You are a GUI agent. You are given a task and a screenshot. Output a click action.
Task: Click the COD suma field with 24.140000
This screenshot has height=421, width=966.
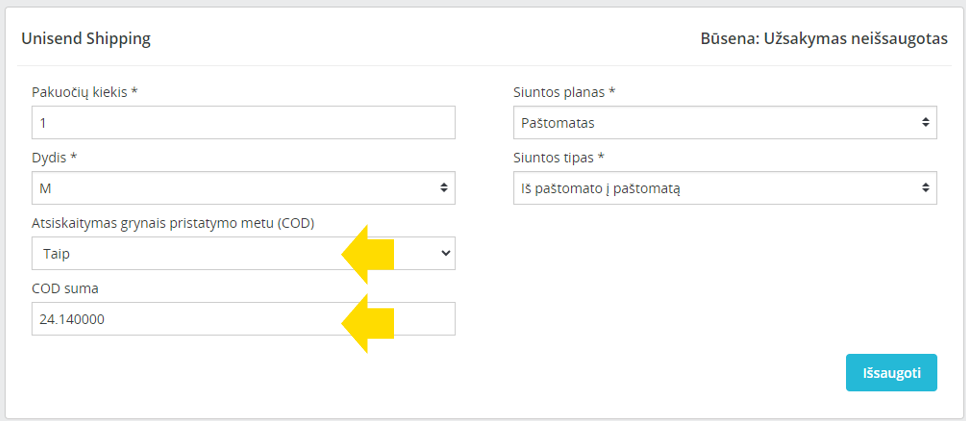243,319
